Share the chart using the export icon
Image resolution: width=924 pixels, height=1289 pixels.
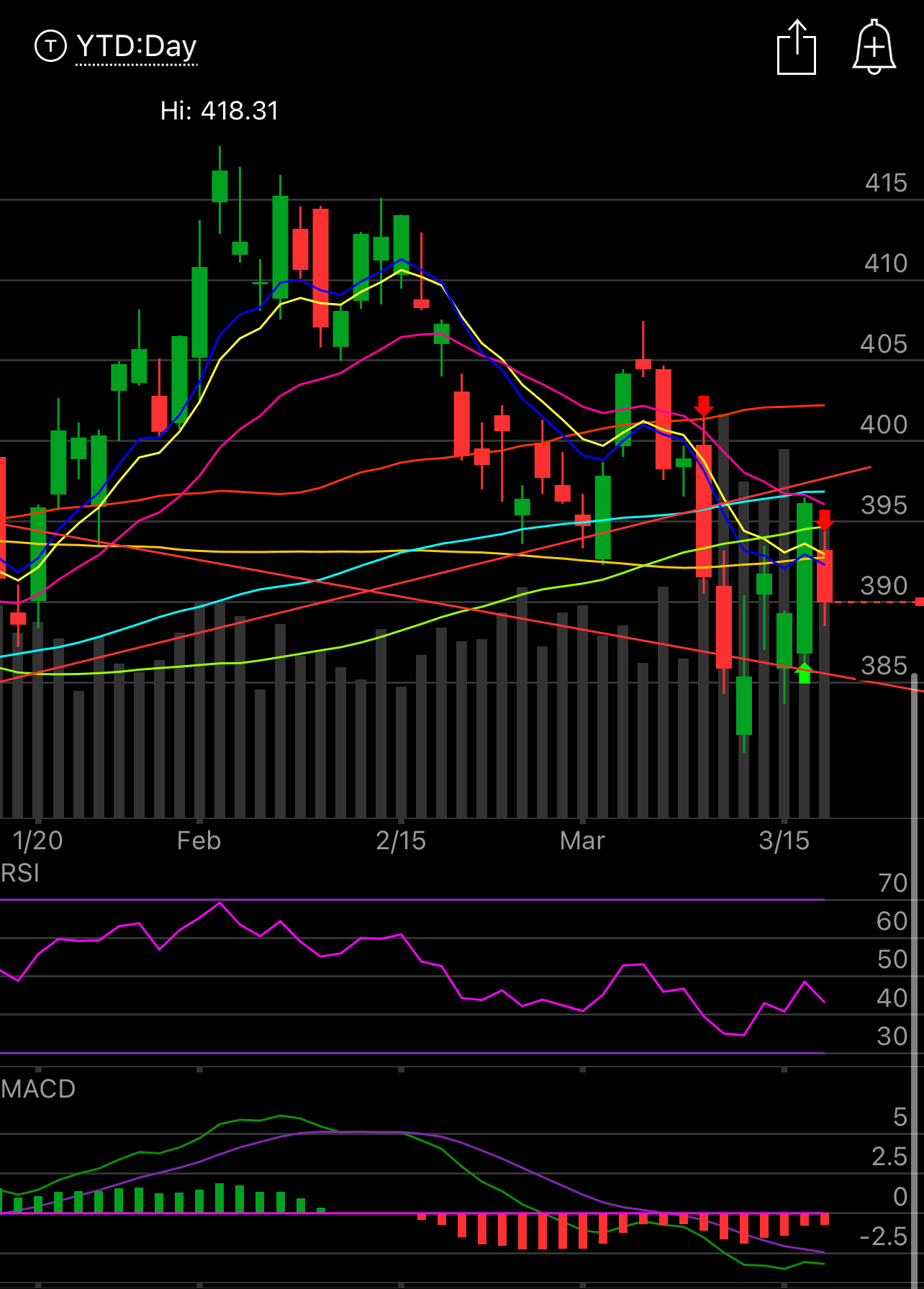click(797, 48)
